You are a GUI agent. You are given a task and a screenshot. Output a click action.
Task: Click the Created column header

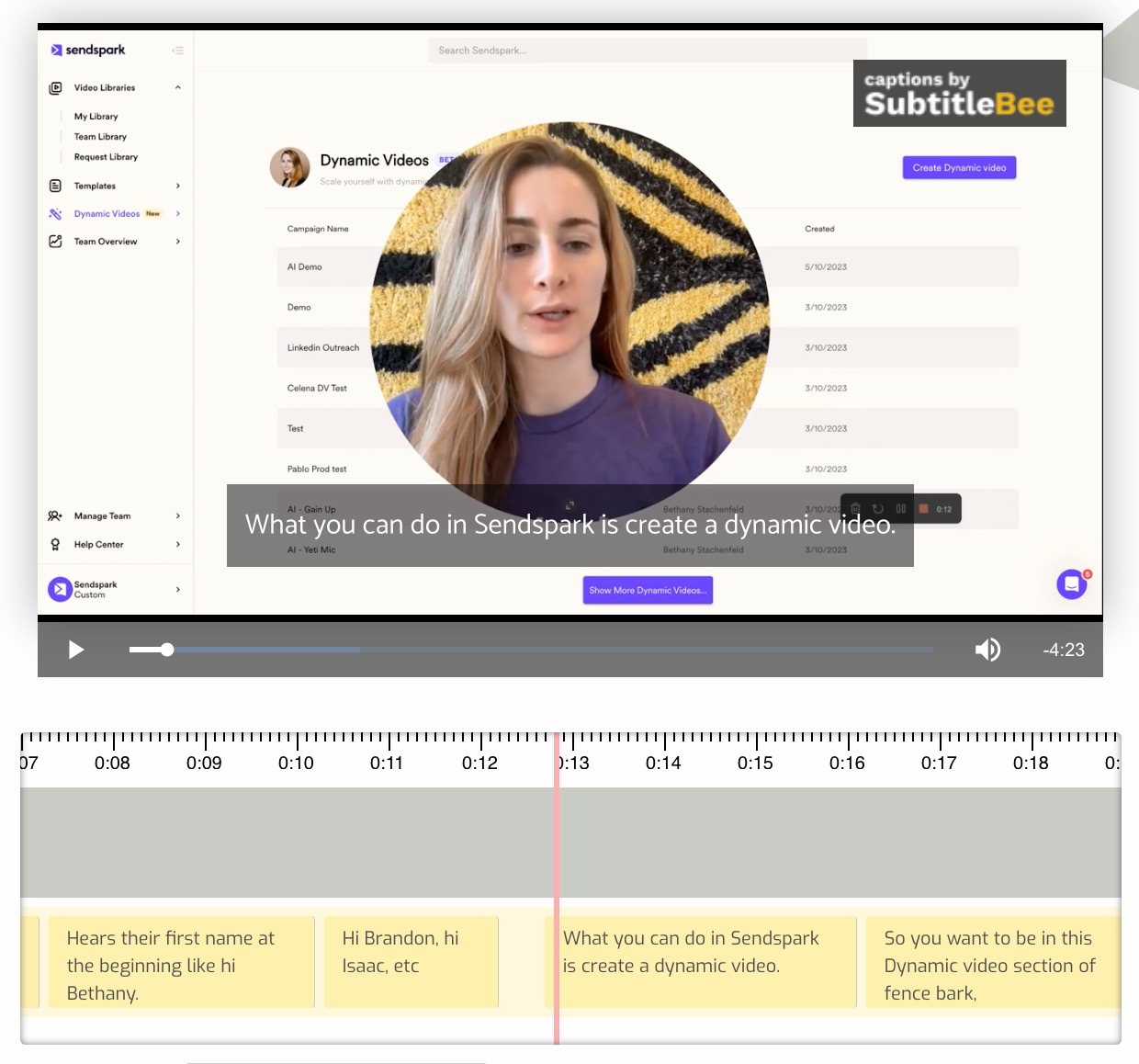pos(819,229)
